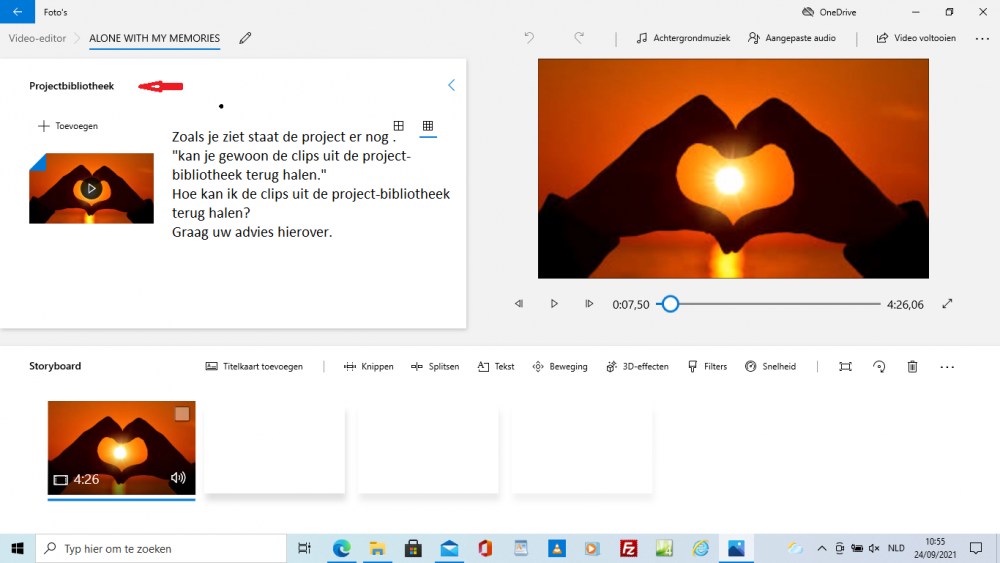The width and height of the screenshot is (1000, 563).
Task: Click Toevoegen to add media
Action: (68, 126)
